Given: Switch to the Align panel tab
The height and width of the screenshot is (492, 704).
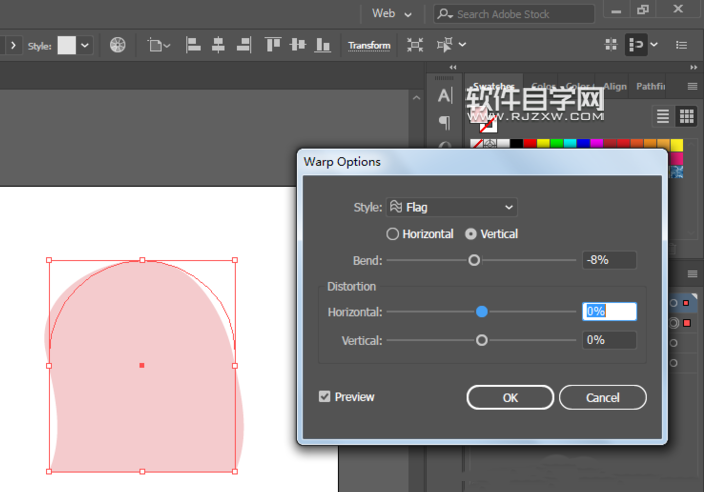Looking at the screenshot, I should pos(615,86).
